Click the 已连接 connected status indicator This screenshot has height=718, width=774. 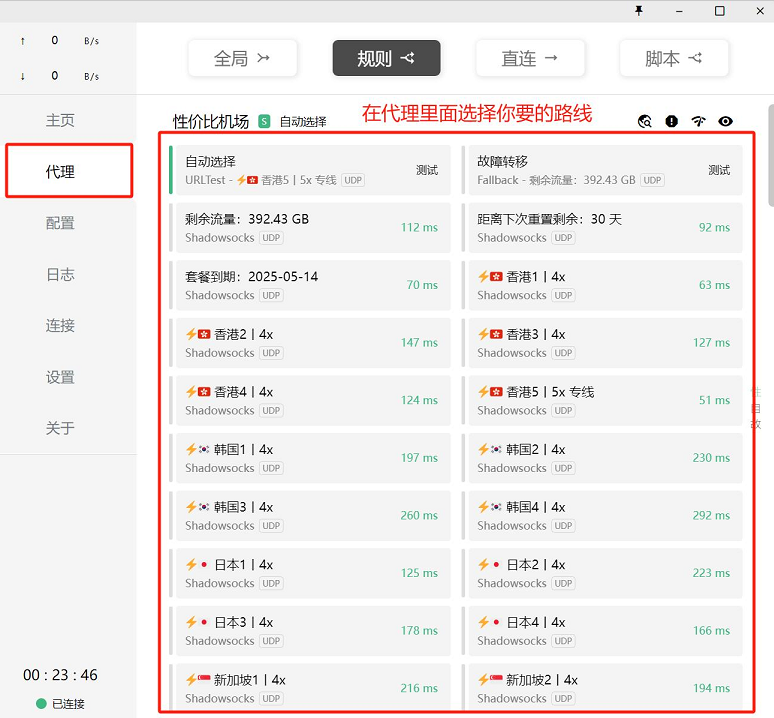(x=60, y=704)
